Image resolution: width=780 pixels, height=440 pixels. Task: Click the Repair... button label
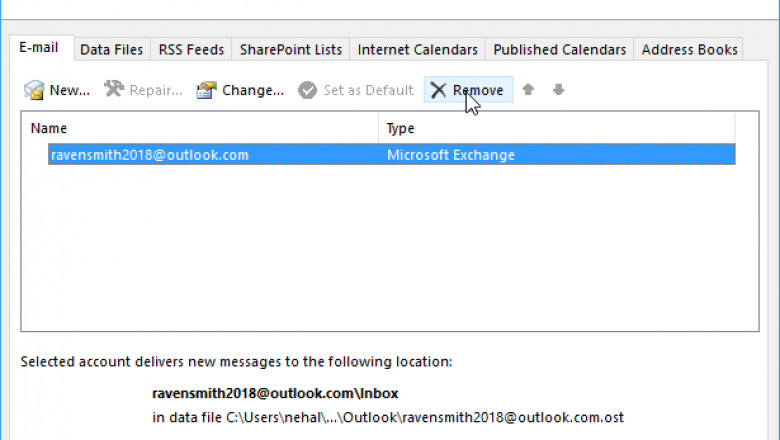click(x=156, y=90)
